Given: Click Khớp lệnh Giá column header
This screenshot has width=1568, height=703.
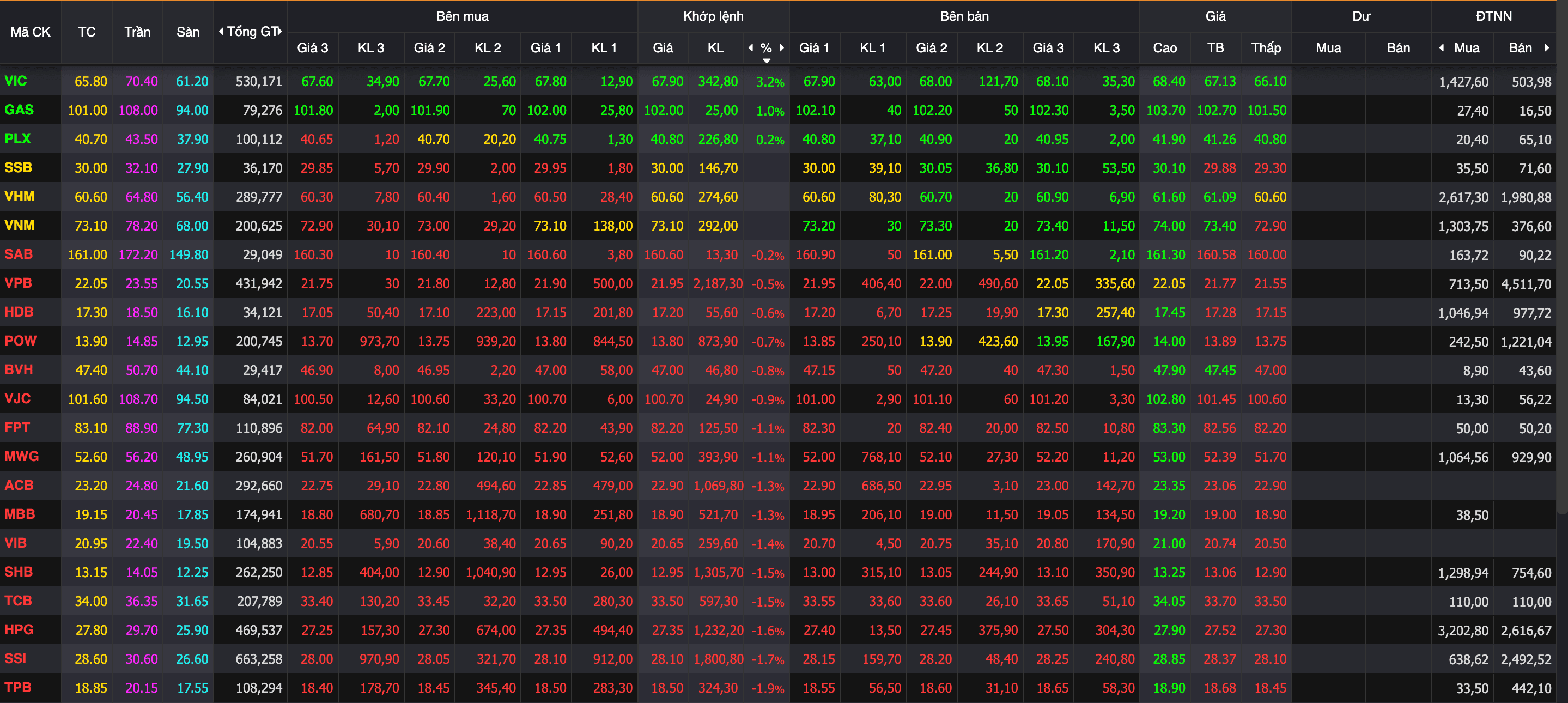Looking at the screenshot, I should coord(663,47).
